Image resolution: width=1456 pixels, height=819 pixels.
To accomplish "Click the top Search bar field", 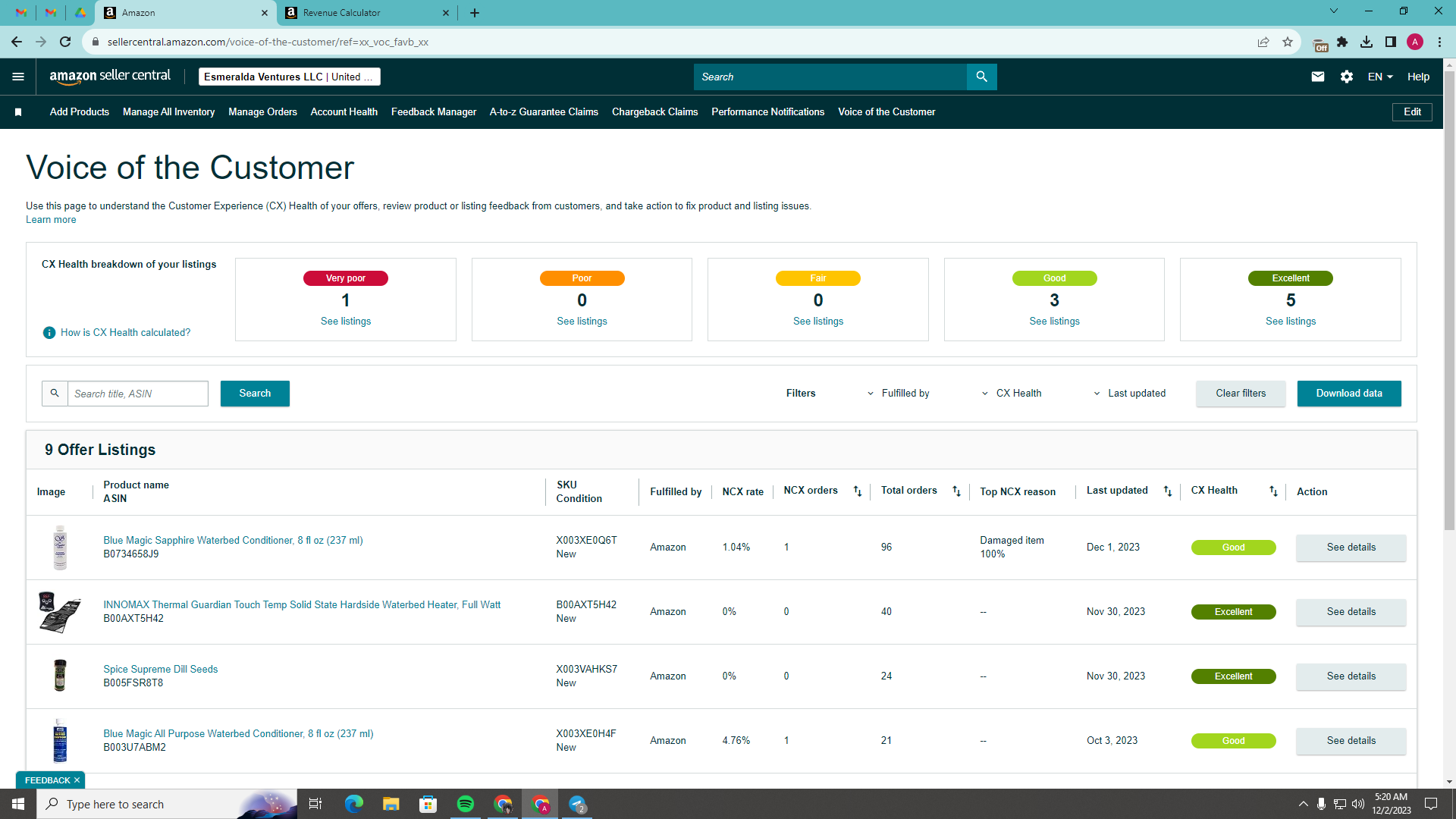I will coord(830,77).
